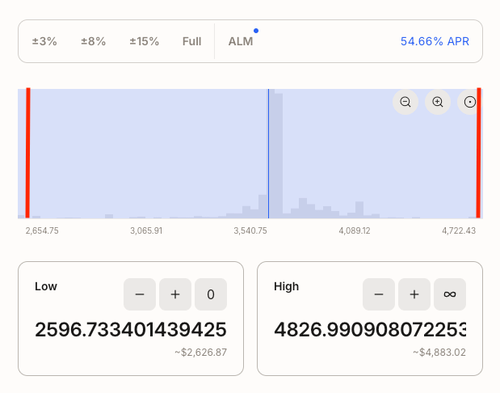Viewport: 500px width, 393px height.
Task: Decrease the High price with minus
Action: [x=379, y=294]
